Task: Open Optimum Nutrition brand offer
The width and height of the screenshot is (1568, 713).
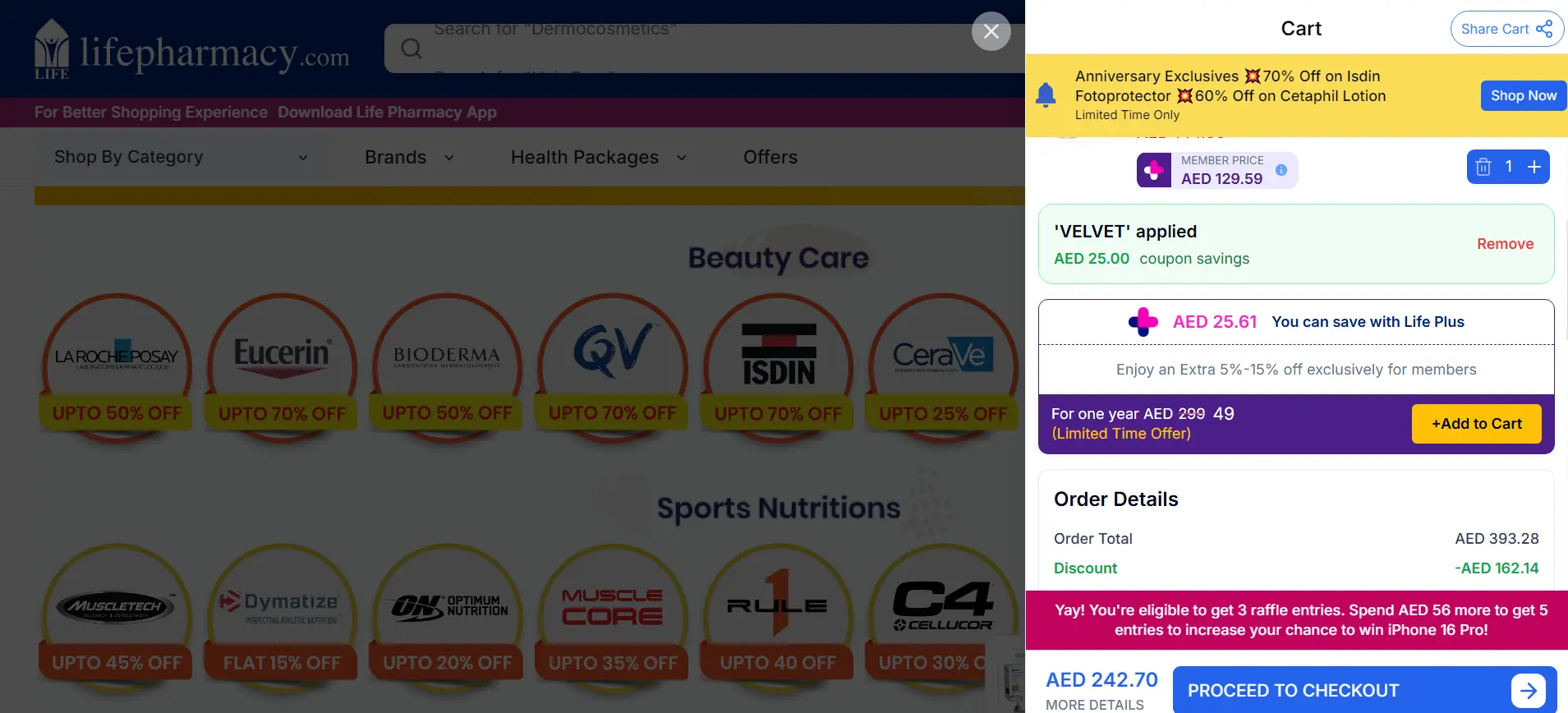Action: pyautogui.click(x=447, y=618)
